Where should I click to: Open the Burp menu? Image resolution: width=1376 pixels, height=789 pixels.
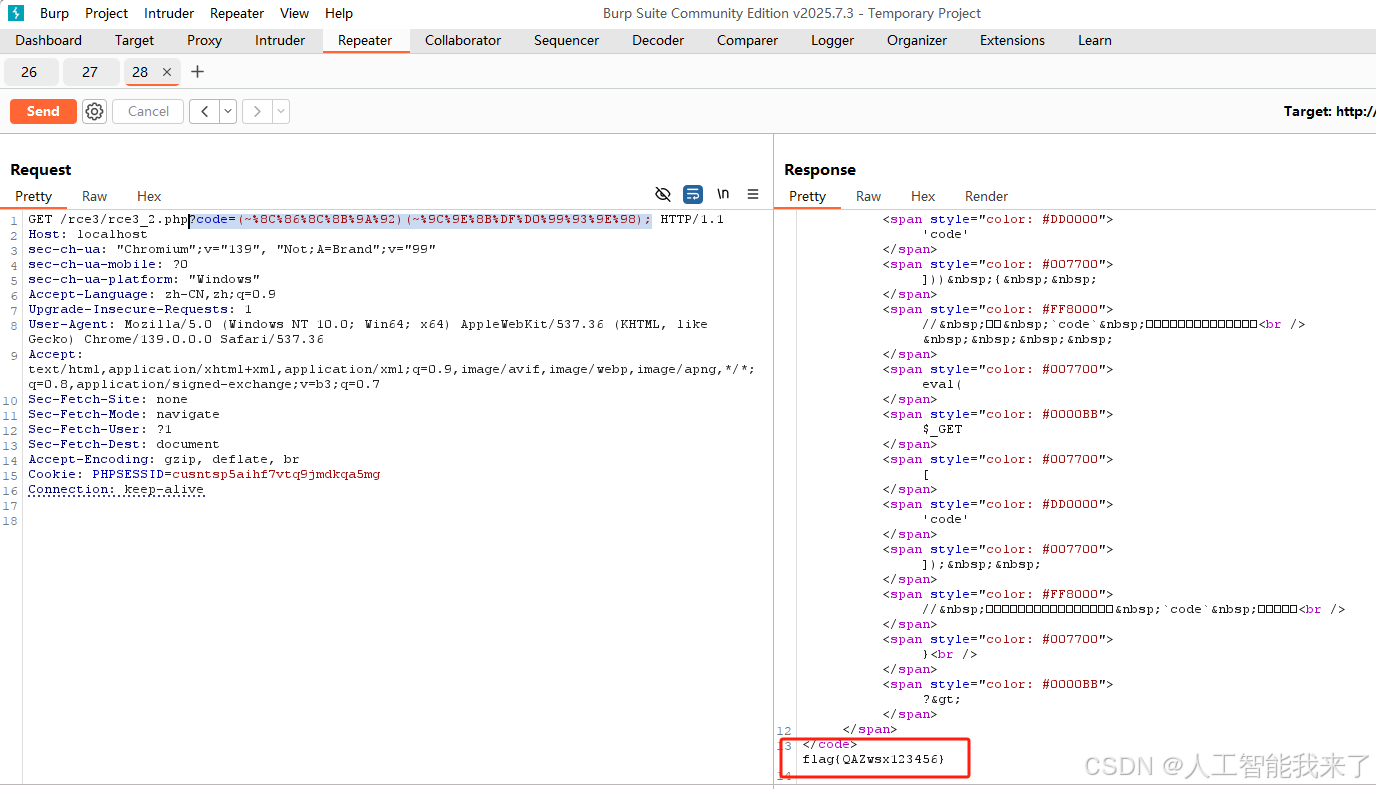click(54, 13)
